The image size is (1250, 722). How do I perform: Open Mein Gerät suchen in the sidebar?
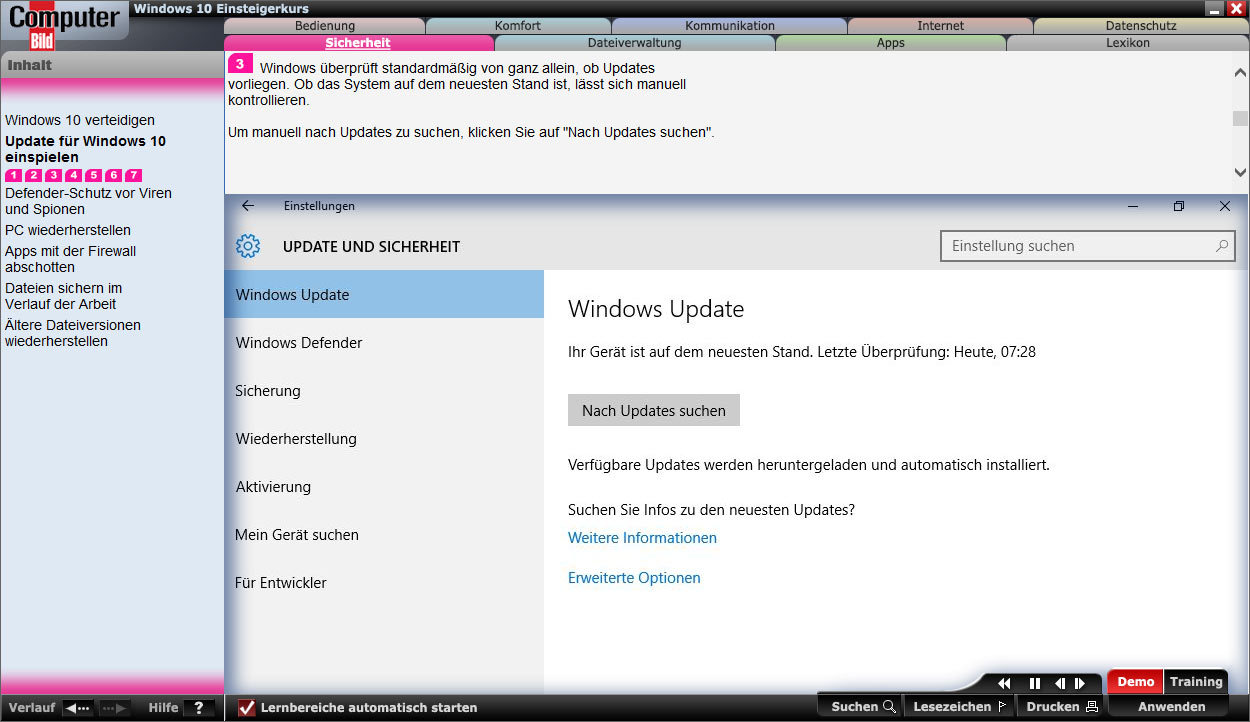384,535
